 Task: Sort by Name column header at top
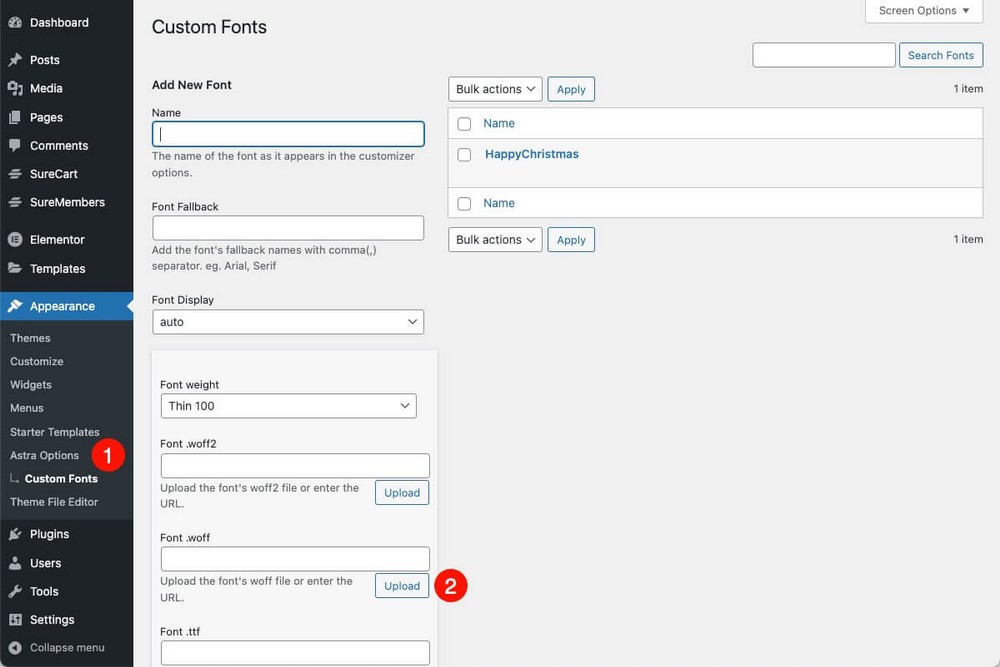pyautogui.click(x=499, y=124)
